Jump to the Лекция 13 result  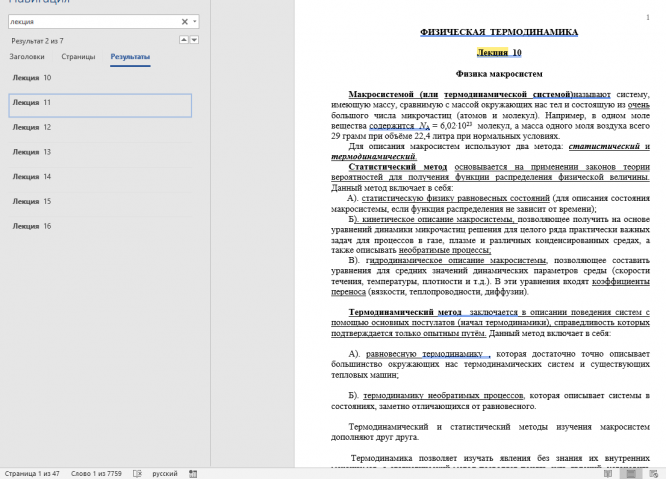100,152
